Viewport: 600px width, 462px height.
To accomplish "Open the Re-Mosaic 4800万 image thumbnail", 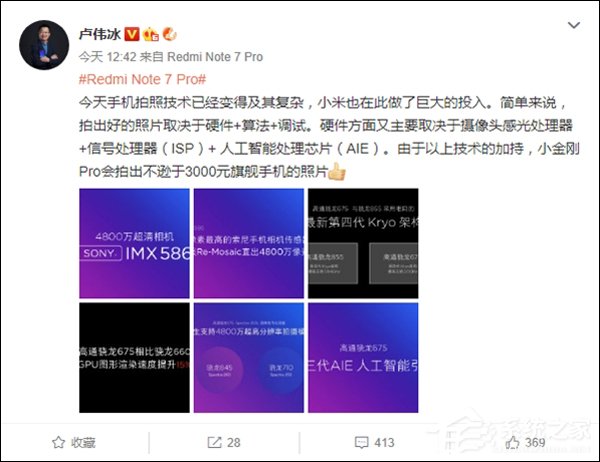I will pos(249,243).
